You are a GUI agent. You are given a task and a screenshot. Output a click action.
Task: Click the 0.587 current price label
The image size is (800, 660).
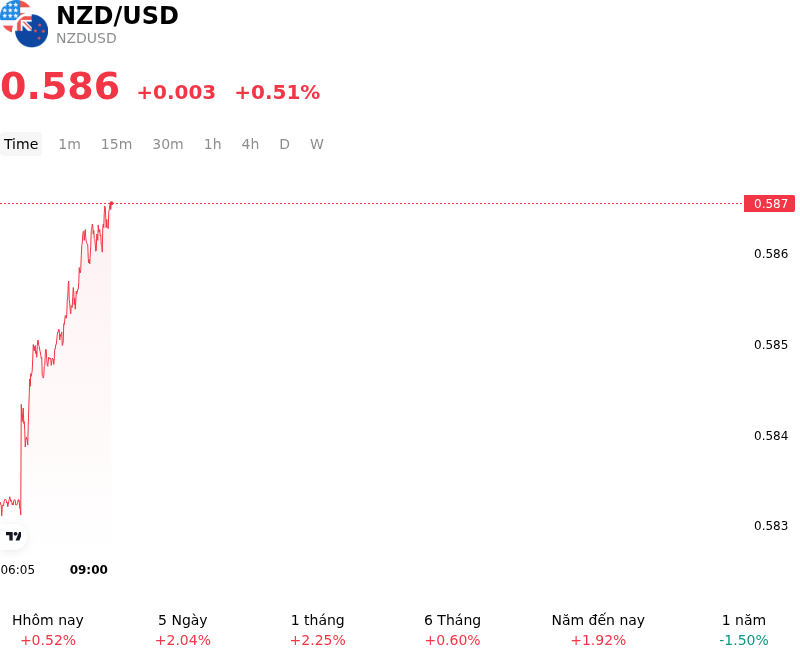pyautogui.click(x=769, y=204)
